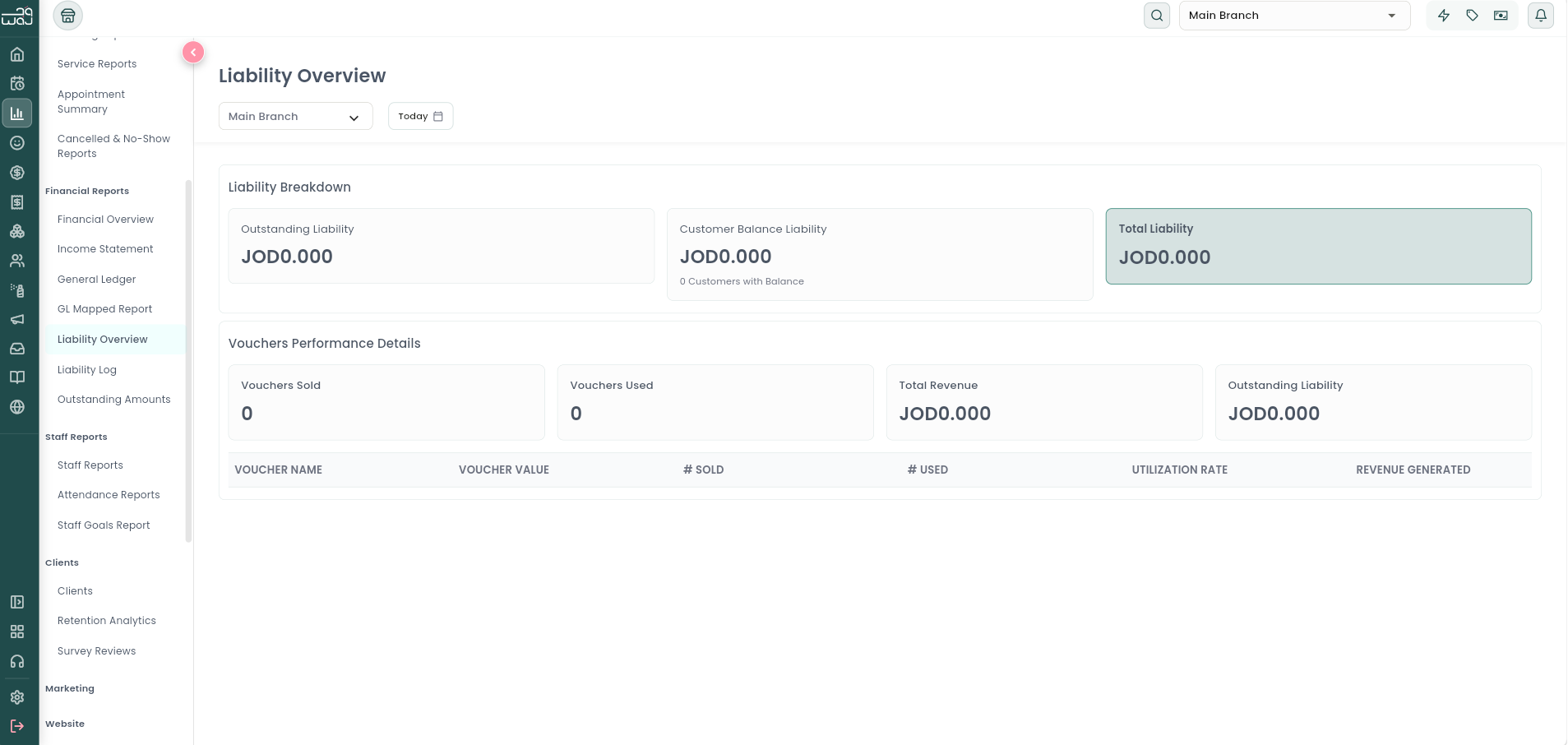
Task: Collapse the reports menu with pink arrow
Action: point(193,53)
